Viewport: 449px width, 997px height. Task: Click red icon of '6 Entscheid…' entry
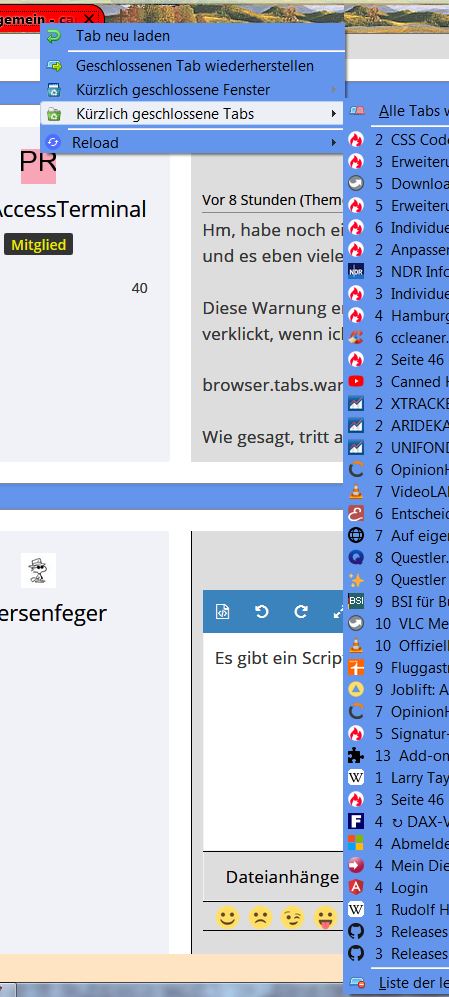click(x=356, y=514)
